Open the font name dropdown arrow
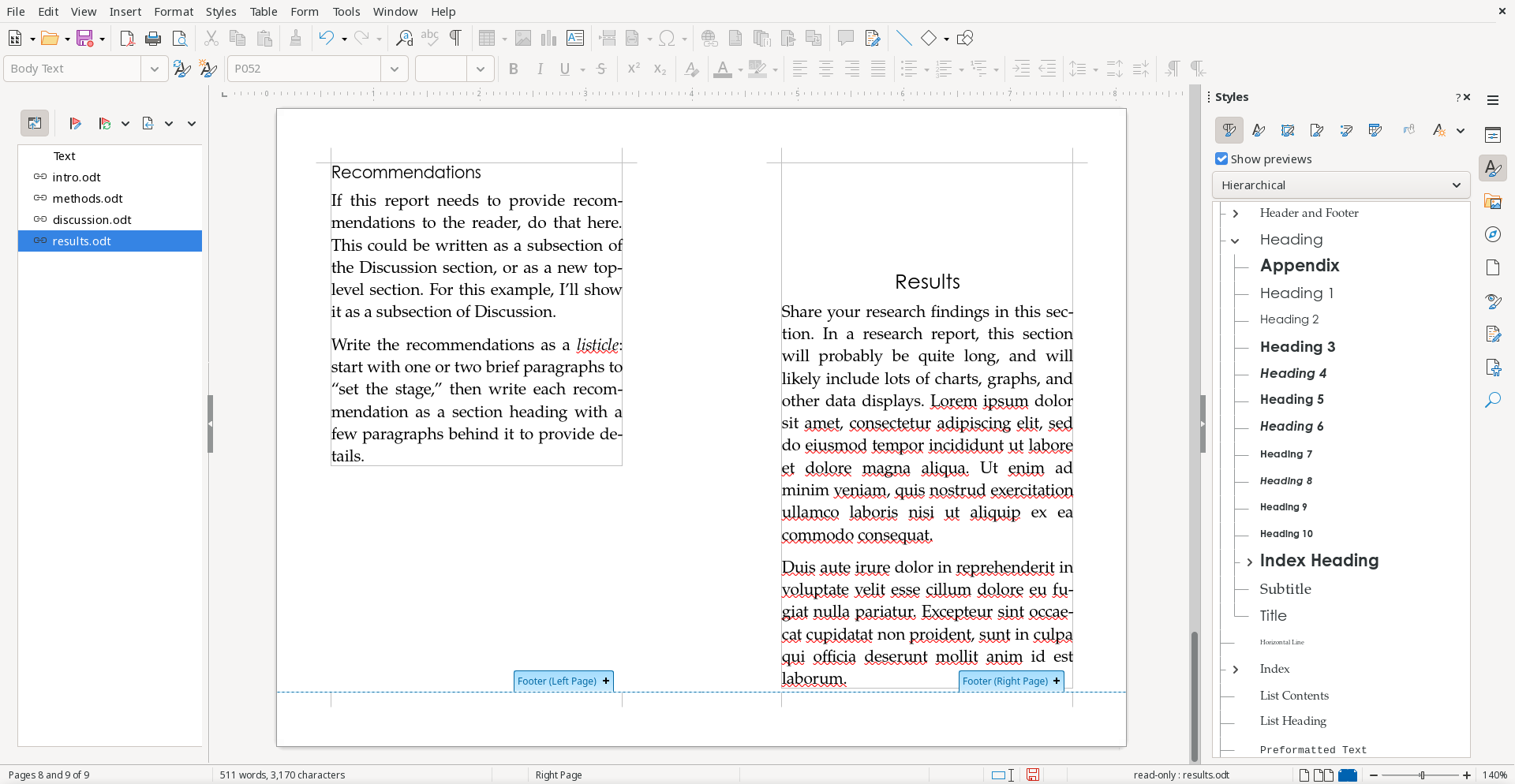This screenshot has width=1515, height=784. click(x=395, y=69)
